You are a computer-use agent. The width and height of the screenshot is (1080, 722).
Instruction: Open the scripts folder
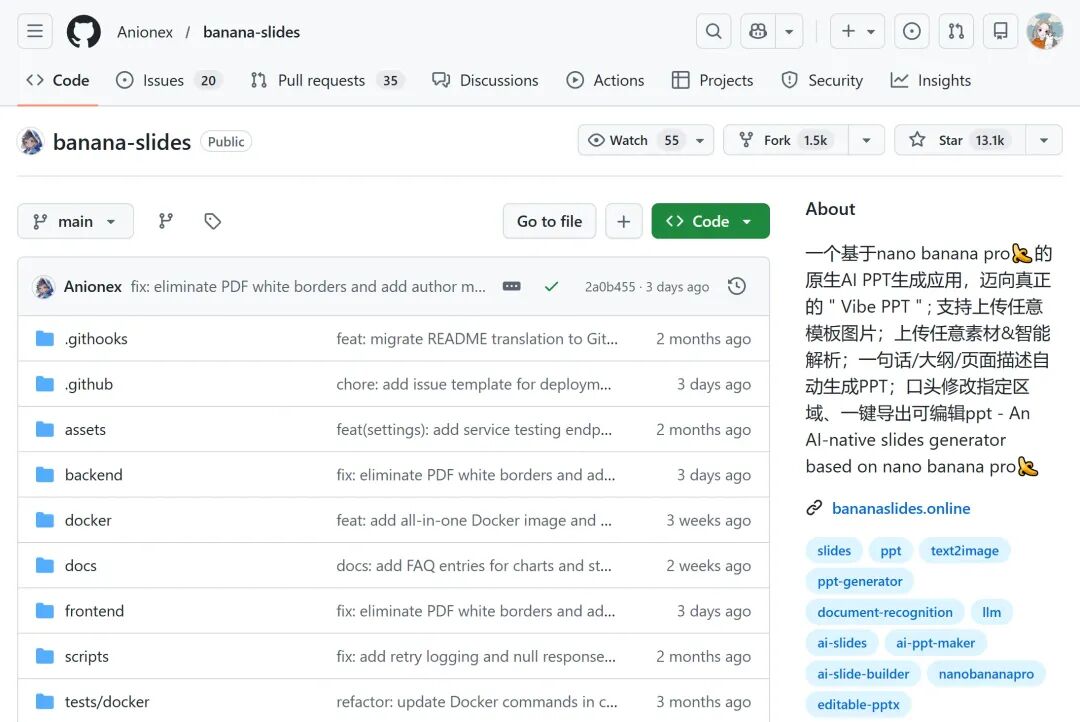86,657
